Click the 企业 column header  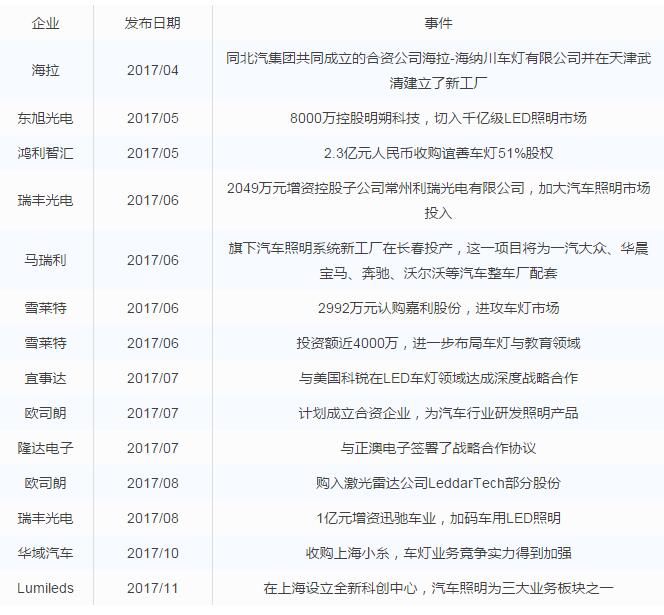pyautogui.click(x=45, y=23)
